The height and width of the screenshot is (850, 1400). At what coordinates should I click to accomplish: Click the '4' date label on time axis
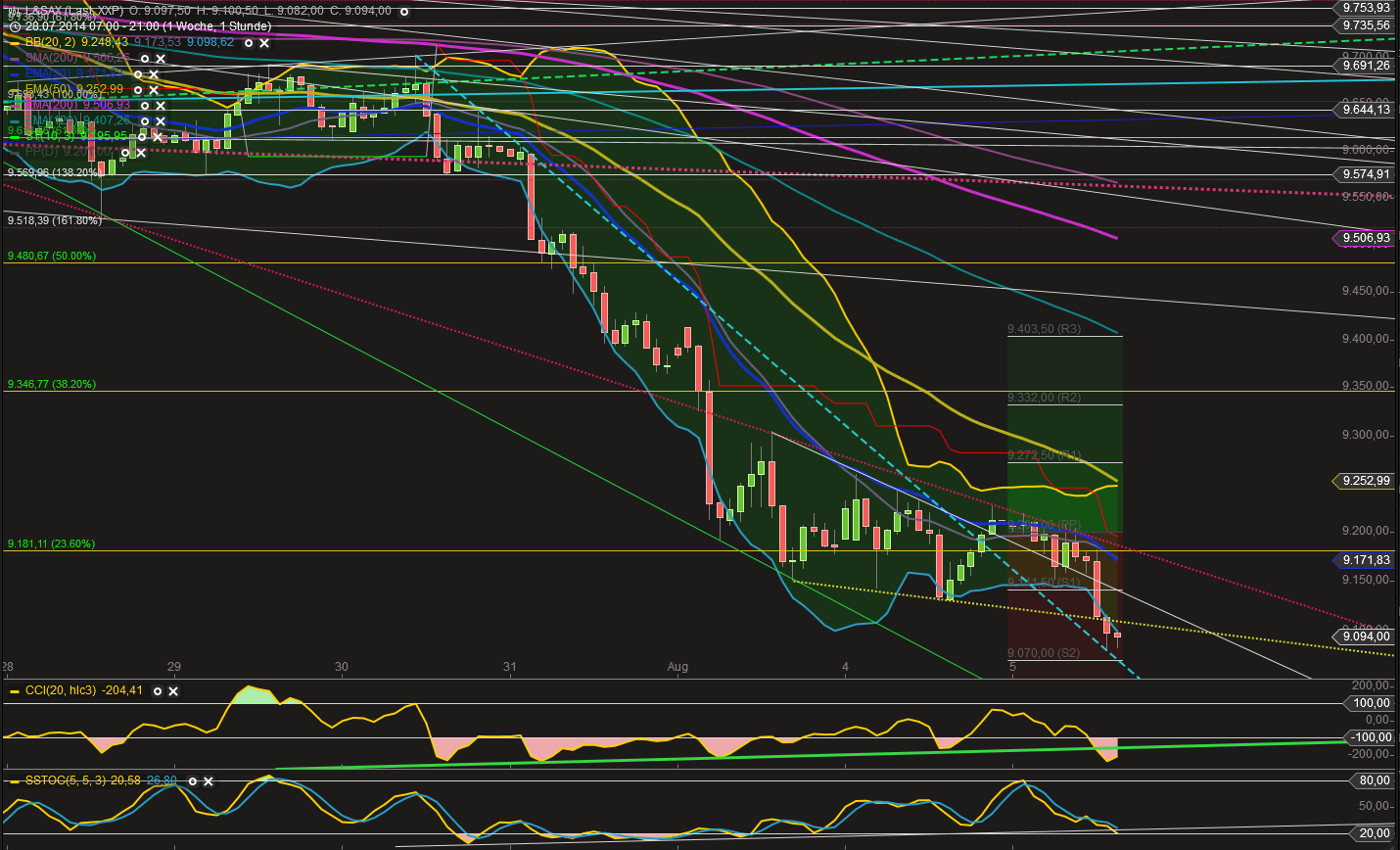pos(846,667)
